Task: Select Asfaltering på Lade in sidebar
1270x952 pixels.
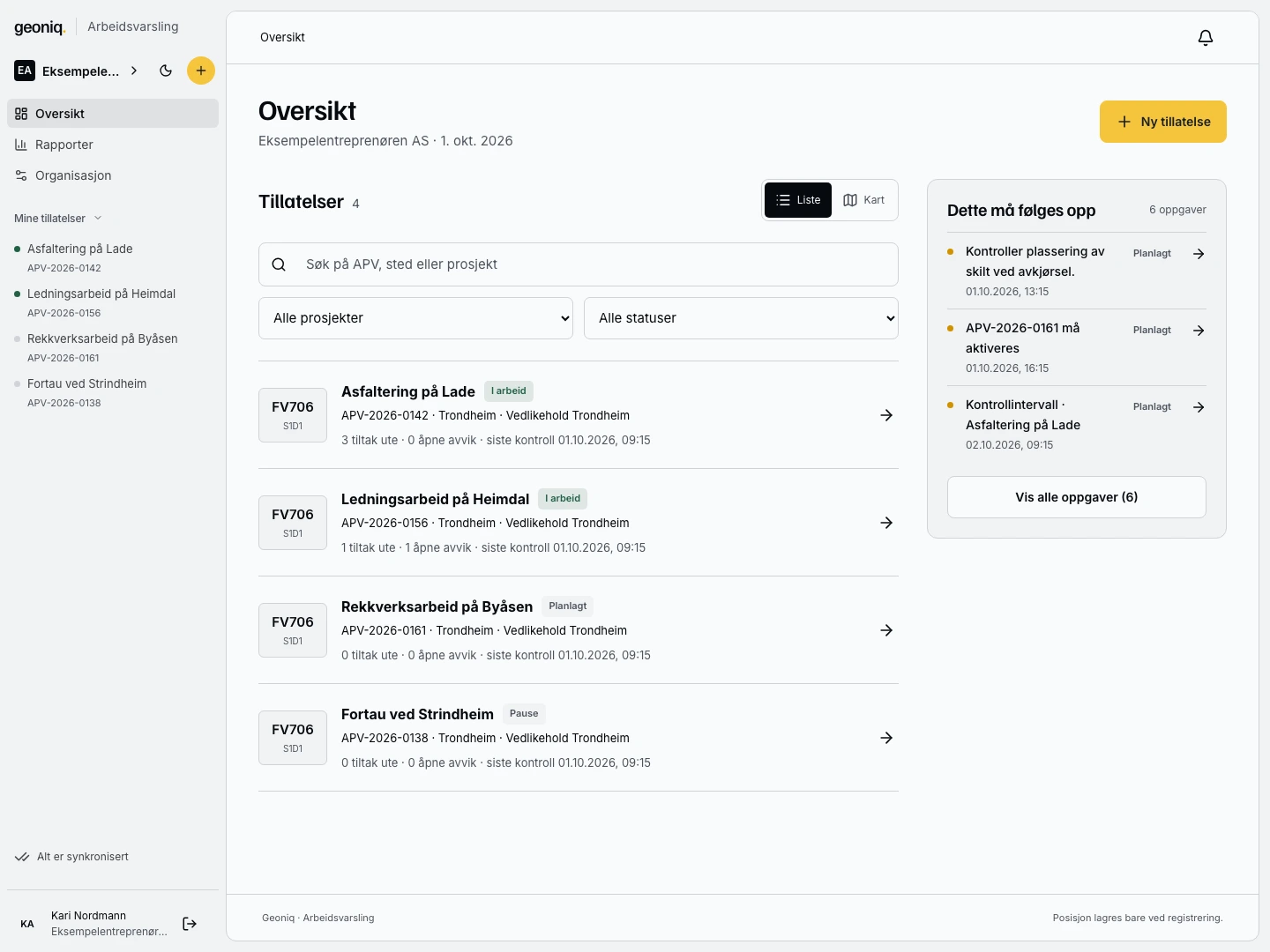Action: click(x=113, y=257)
